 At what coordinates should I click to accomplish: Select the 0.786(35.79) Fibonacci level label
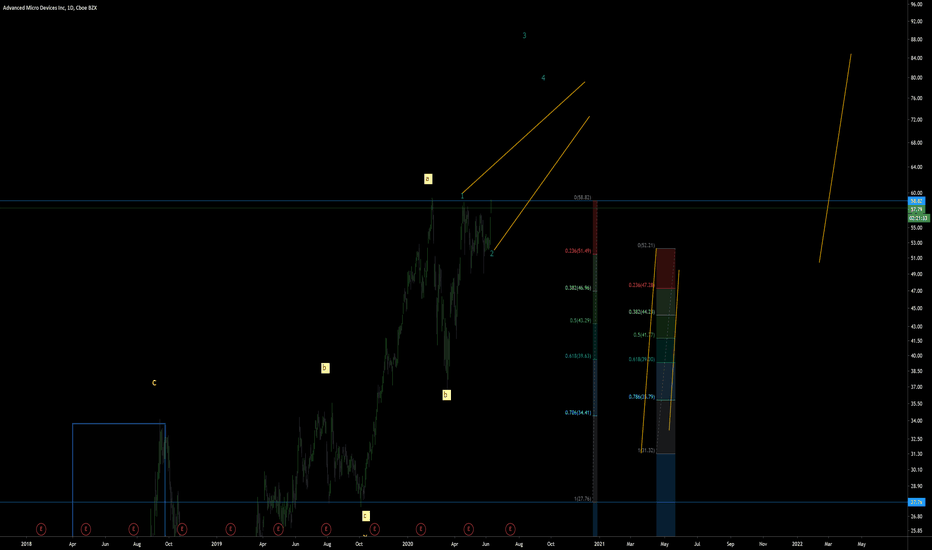coord(641,397)
